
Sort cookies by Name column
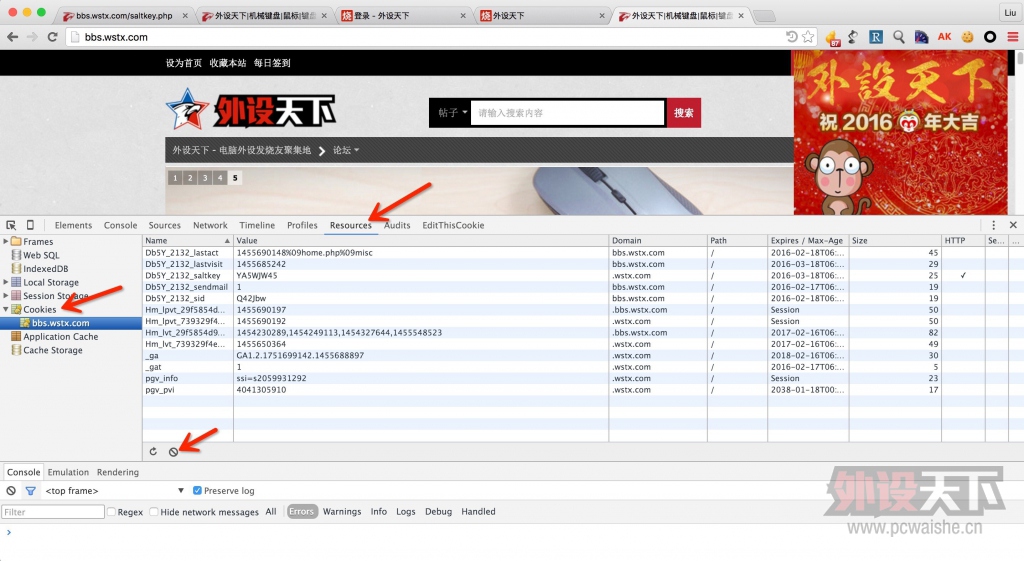pos(188,240)
